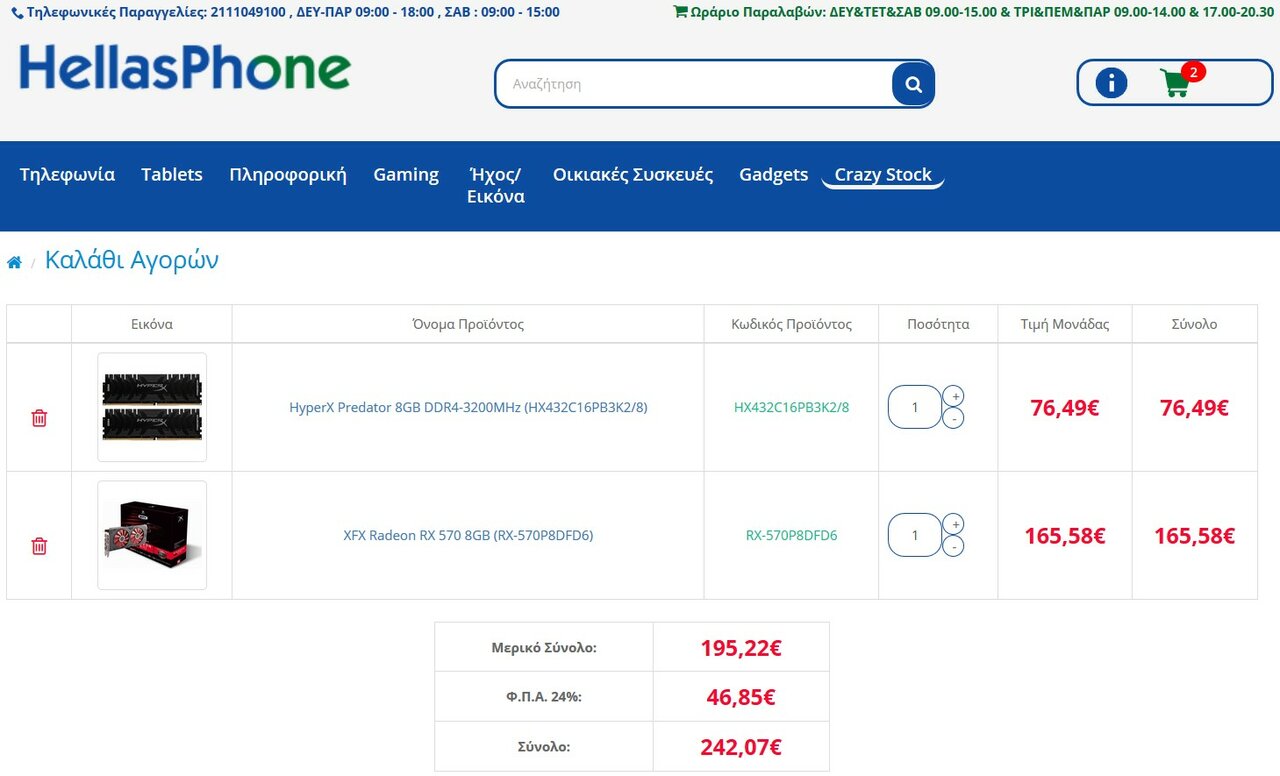The height and width of the screenshot is (776, 1280).
Task: Click the HellasPhone logo
Action: tap(185, 68)
